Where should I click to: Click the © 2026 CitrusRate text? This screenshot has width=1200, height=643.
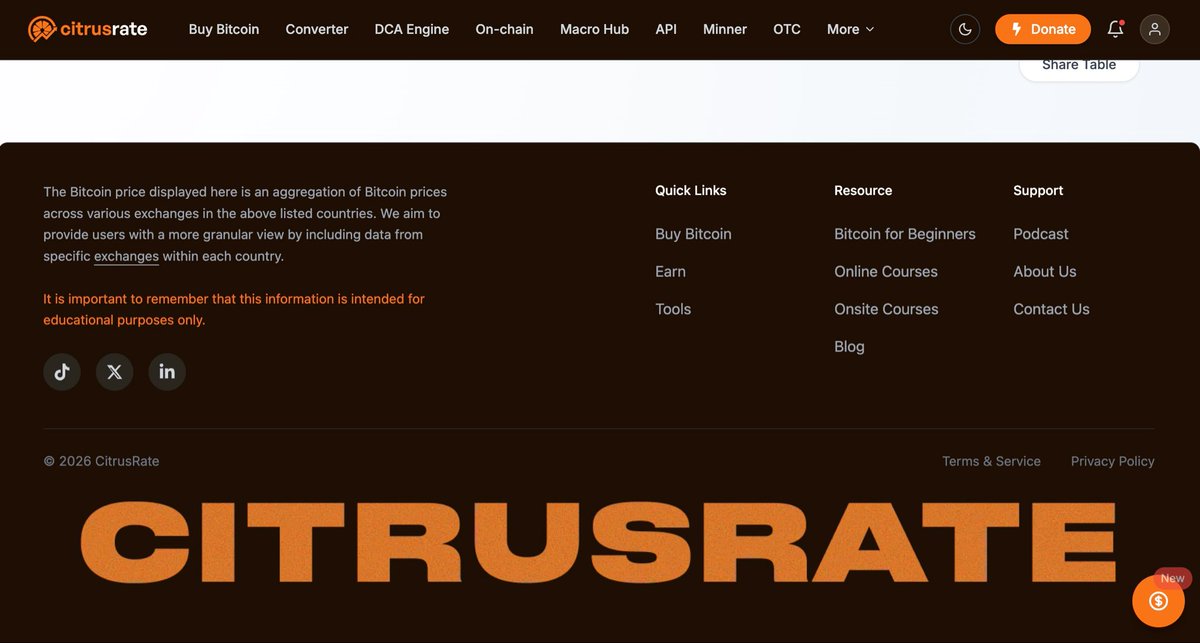101,461
